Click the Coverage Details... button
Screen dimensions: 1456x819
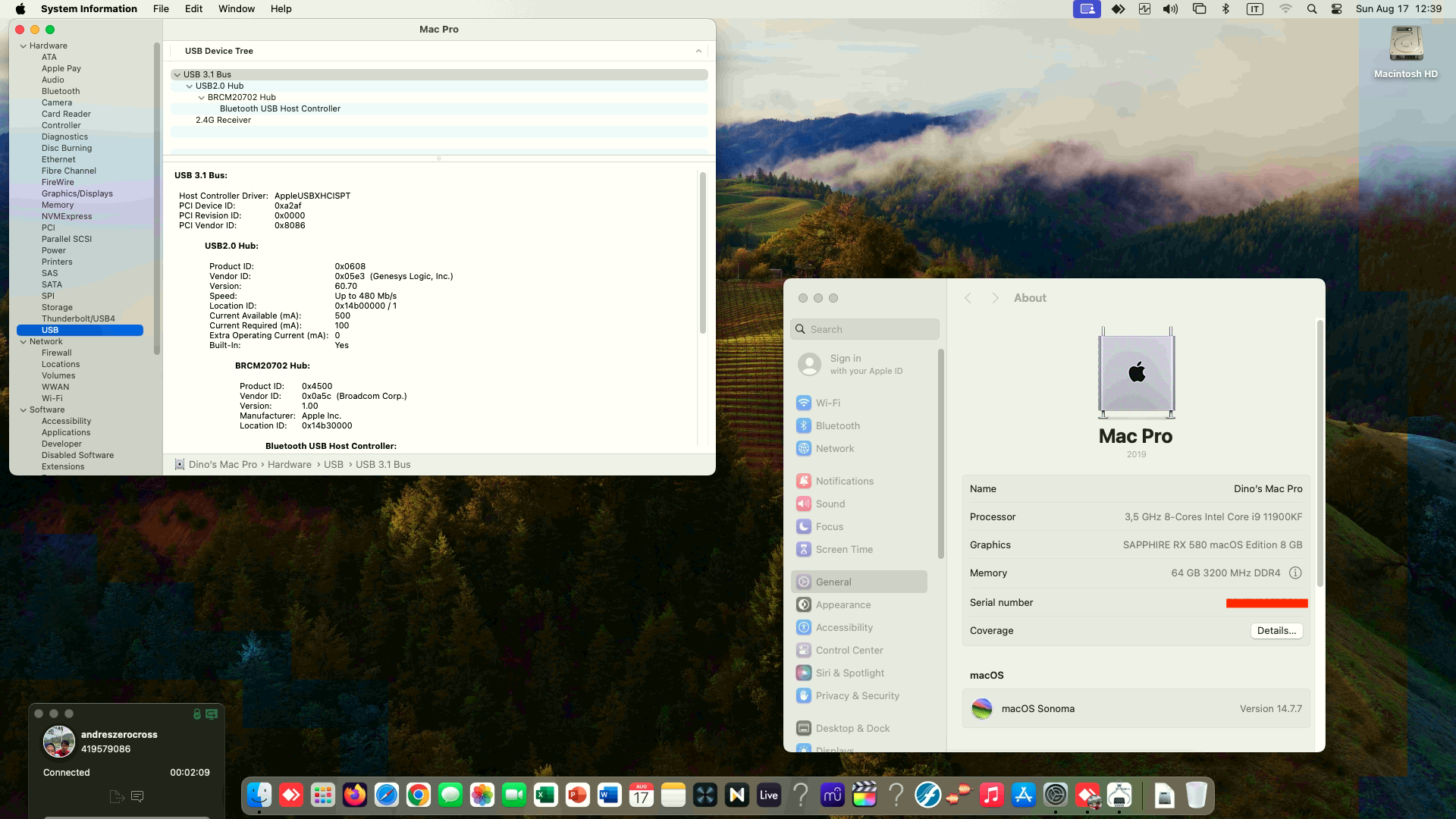click(1276, 631)
